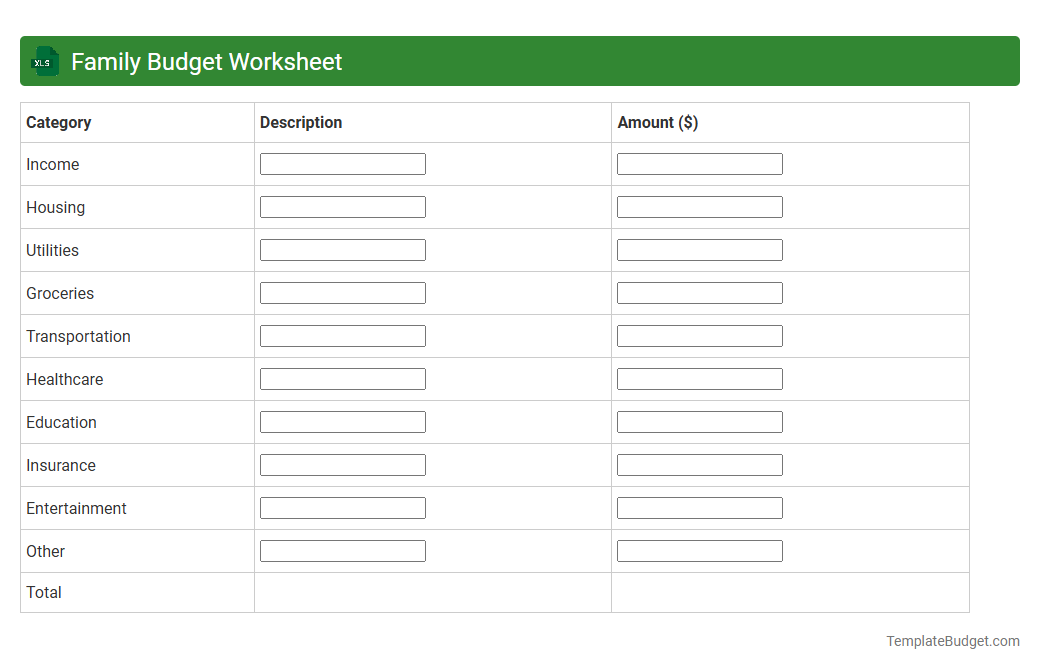1040x670 pixels.
Task: Click the Insurance amount field
Action: click(x=700, y=464)
